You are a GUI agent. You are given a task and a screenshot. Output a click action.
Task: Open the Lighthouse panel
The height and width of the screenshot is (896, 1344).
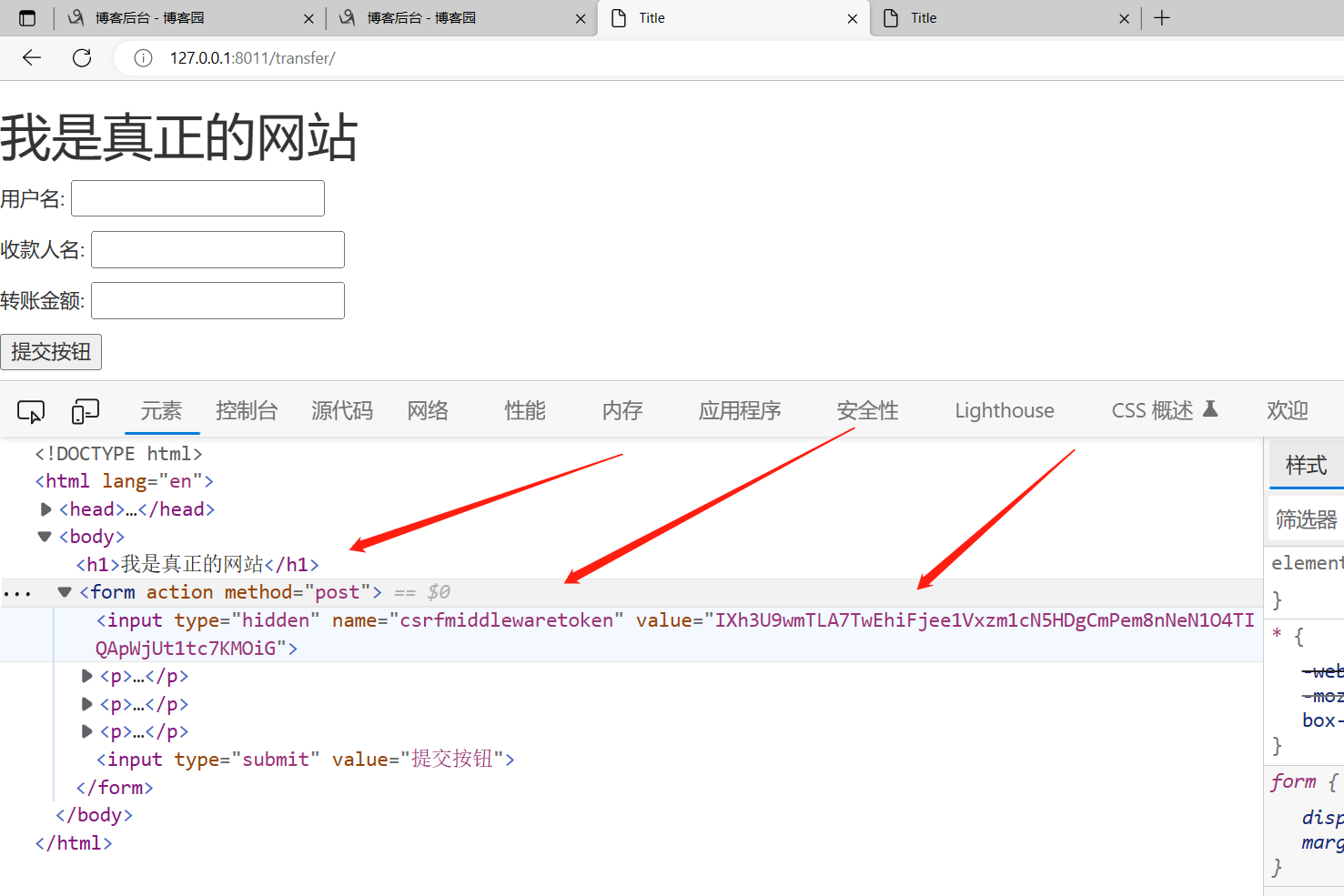[1005, 411]
